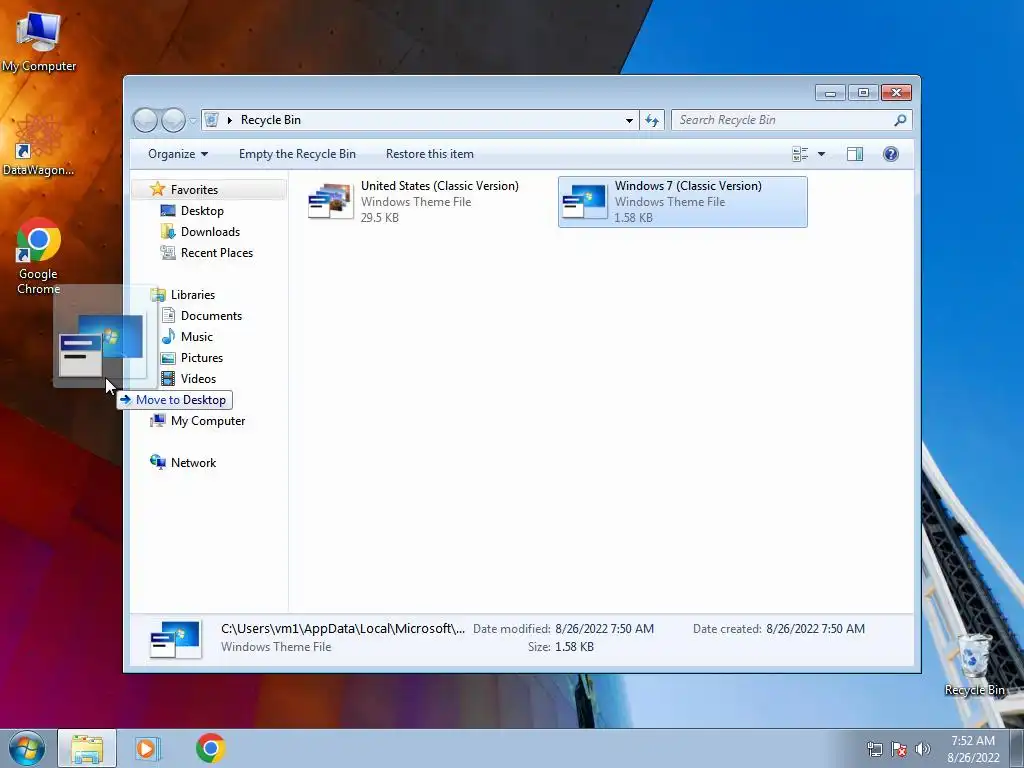Image resolution: width=1024 pixels, height=768 pixels.
Task: Select Libraries in navigation pane
Action: click(x=193, y=295)
